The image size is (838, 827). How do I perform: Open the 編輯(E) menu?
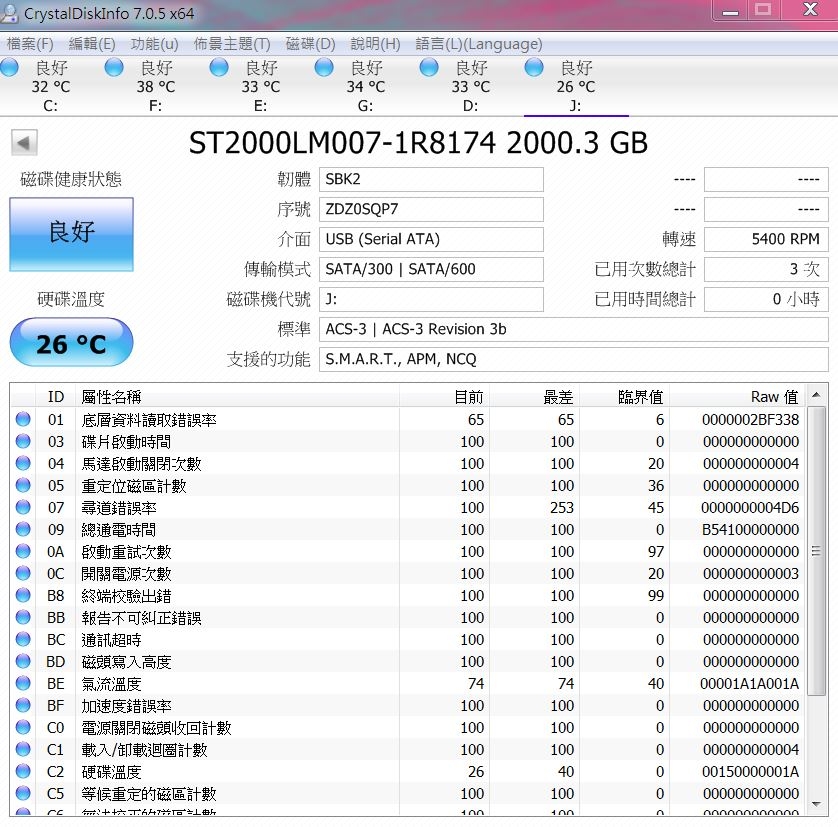(x=92, y=44)
